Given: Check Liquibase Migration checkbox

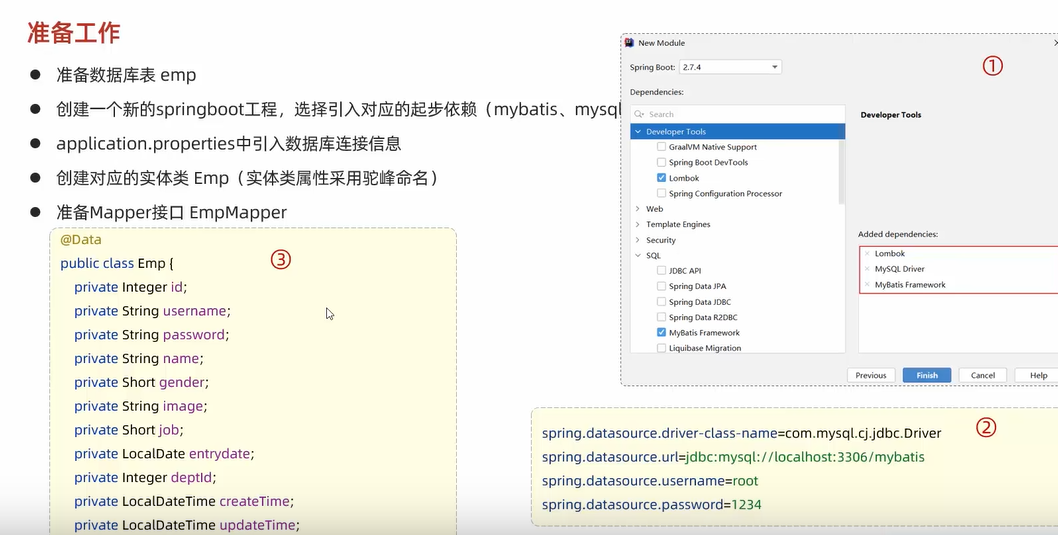Looking at the screenshot, I should [661, 348].
